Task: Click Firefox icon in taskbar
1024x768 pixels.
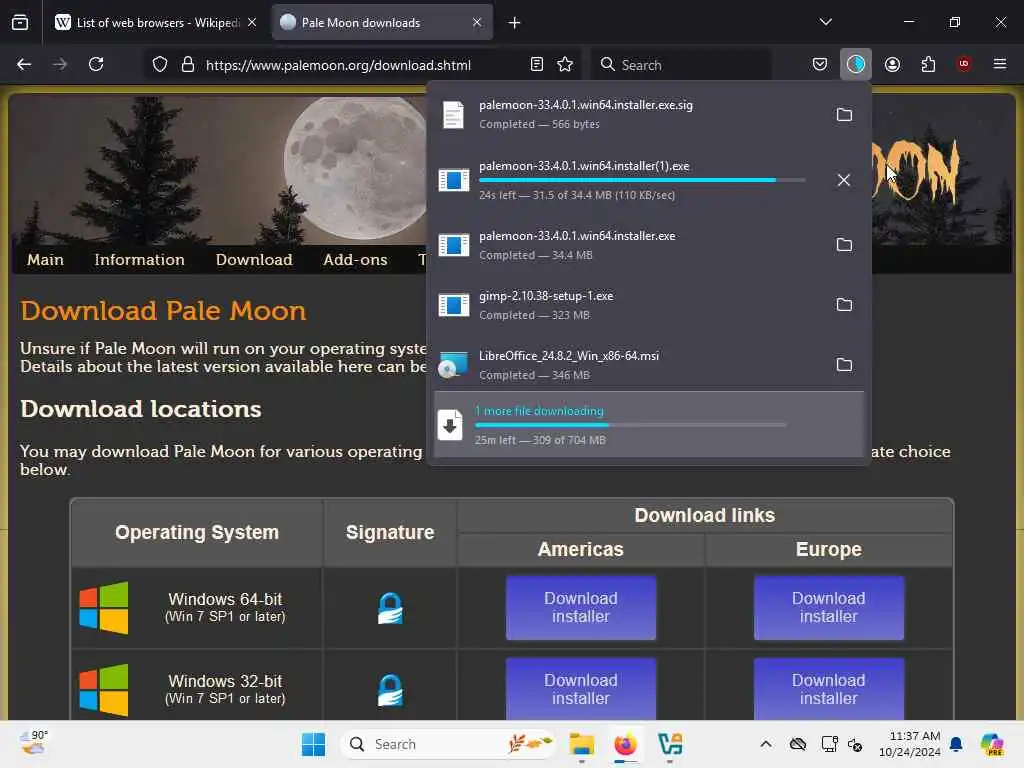Action: click(625, 744)
